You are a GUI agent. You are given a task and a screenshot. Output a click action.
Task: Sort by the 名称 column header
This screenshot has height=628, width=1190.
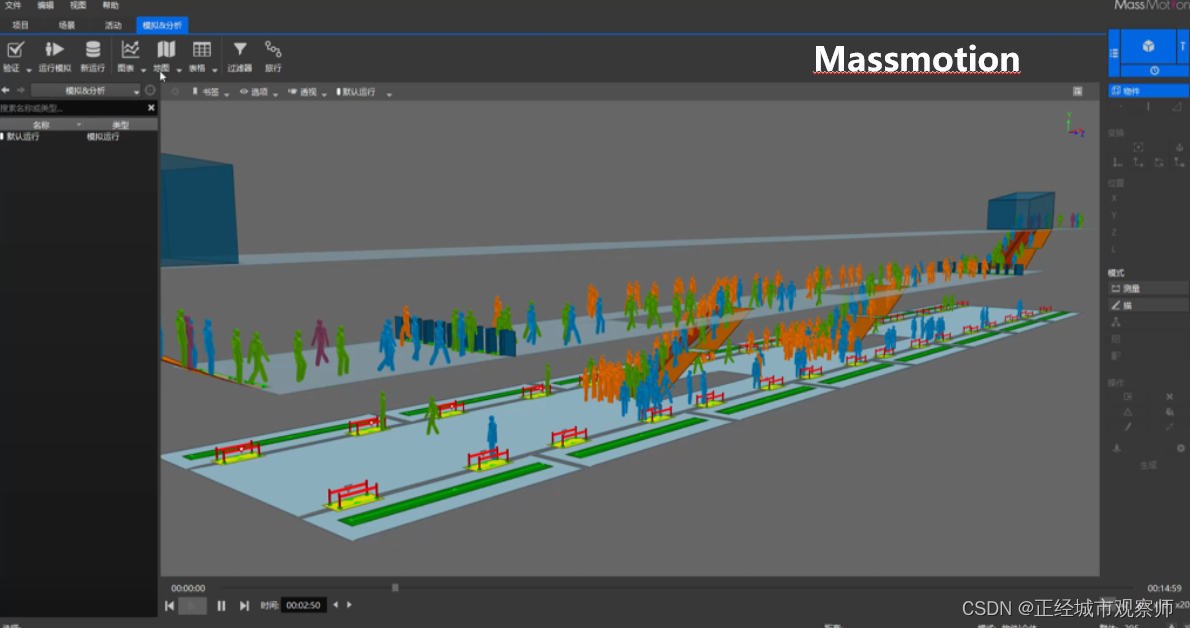coord(41,125)
